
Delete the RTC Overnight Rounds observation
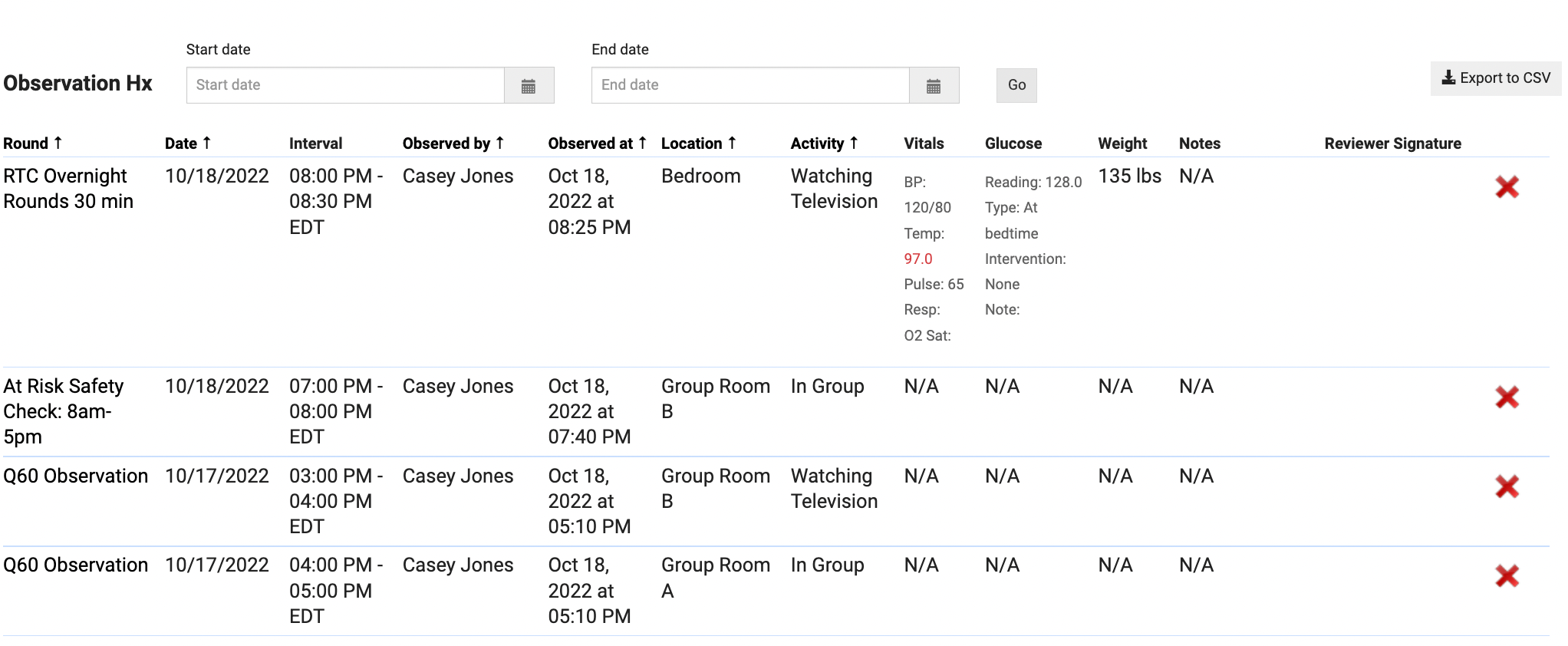[1507, 187]
